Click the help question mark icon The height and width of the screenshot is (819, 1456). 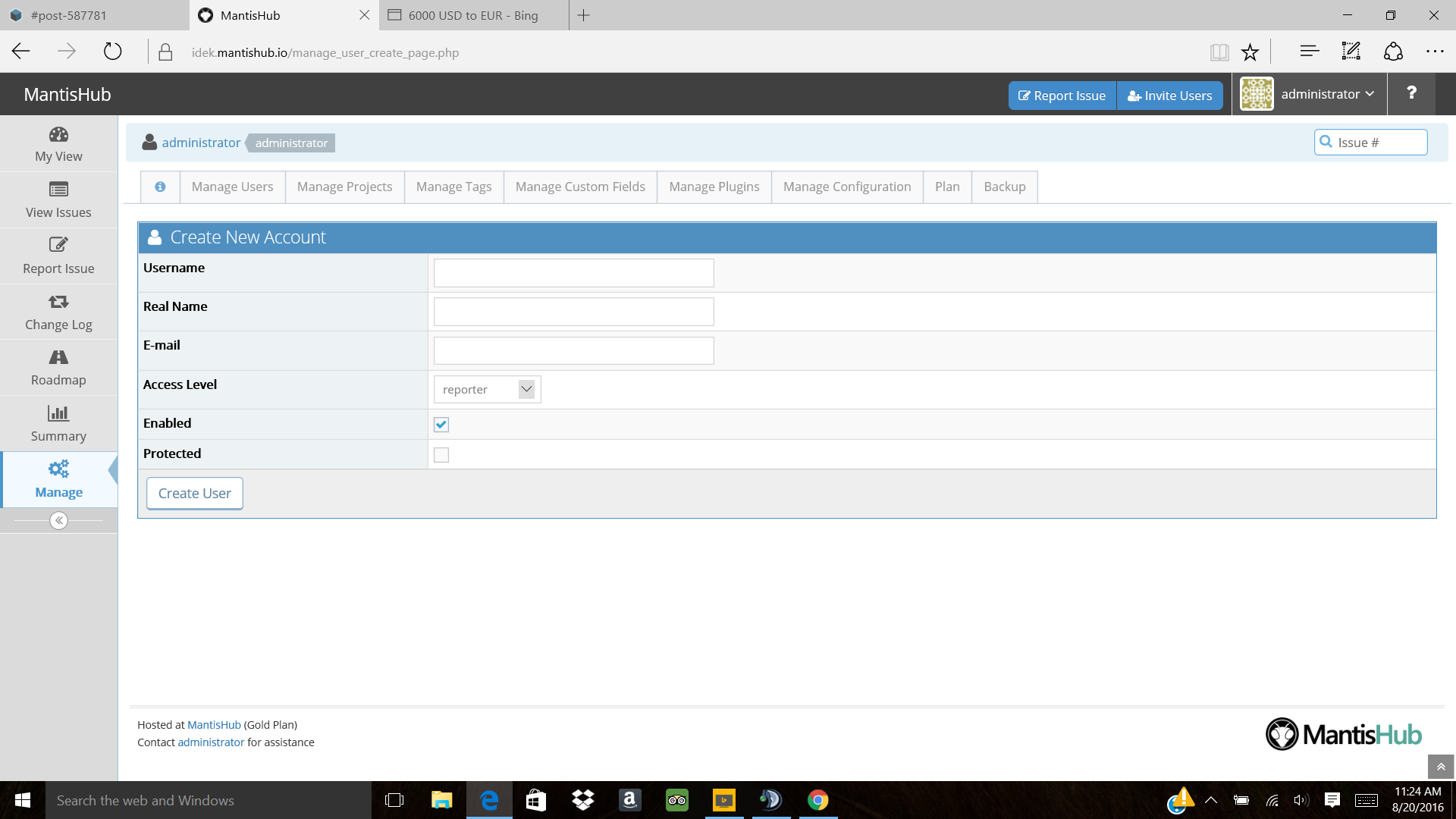tap(1411, 93)
